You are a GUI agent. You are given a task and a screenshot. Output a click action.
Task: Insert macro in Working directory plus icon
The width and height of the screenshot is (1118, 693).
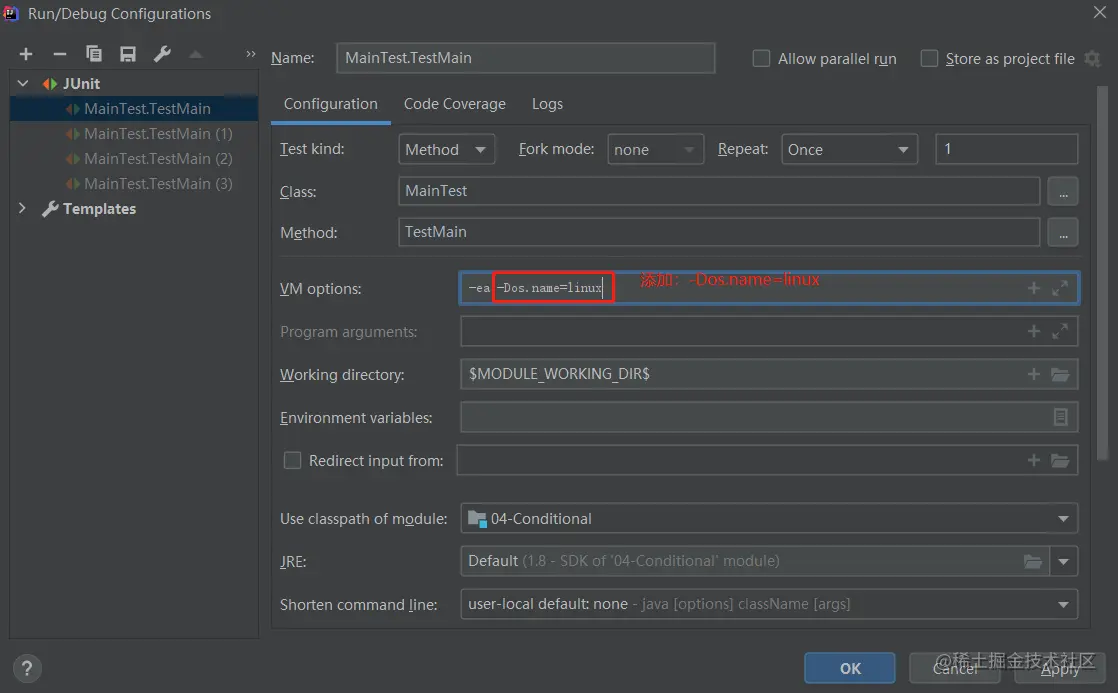coord(1033,374)
